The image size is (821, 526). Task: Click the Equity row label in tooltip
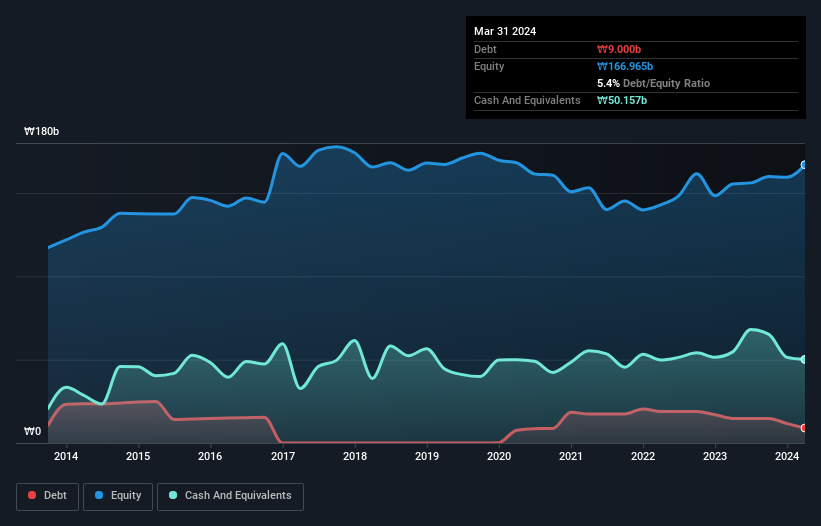click(489, 66)
